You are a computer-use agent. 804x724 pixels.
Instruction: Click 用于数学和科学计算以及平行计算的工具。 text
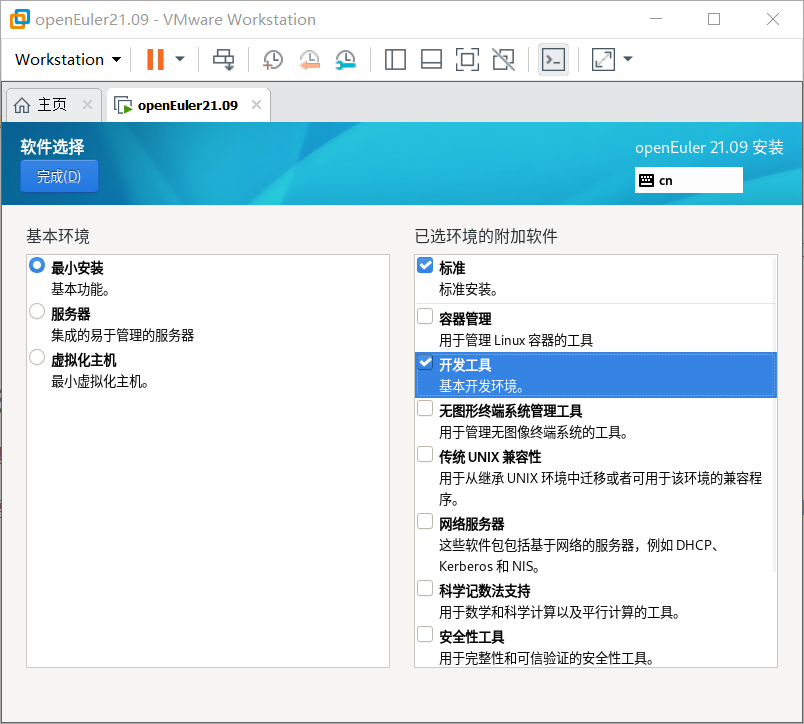coord(560,612)
